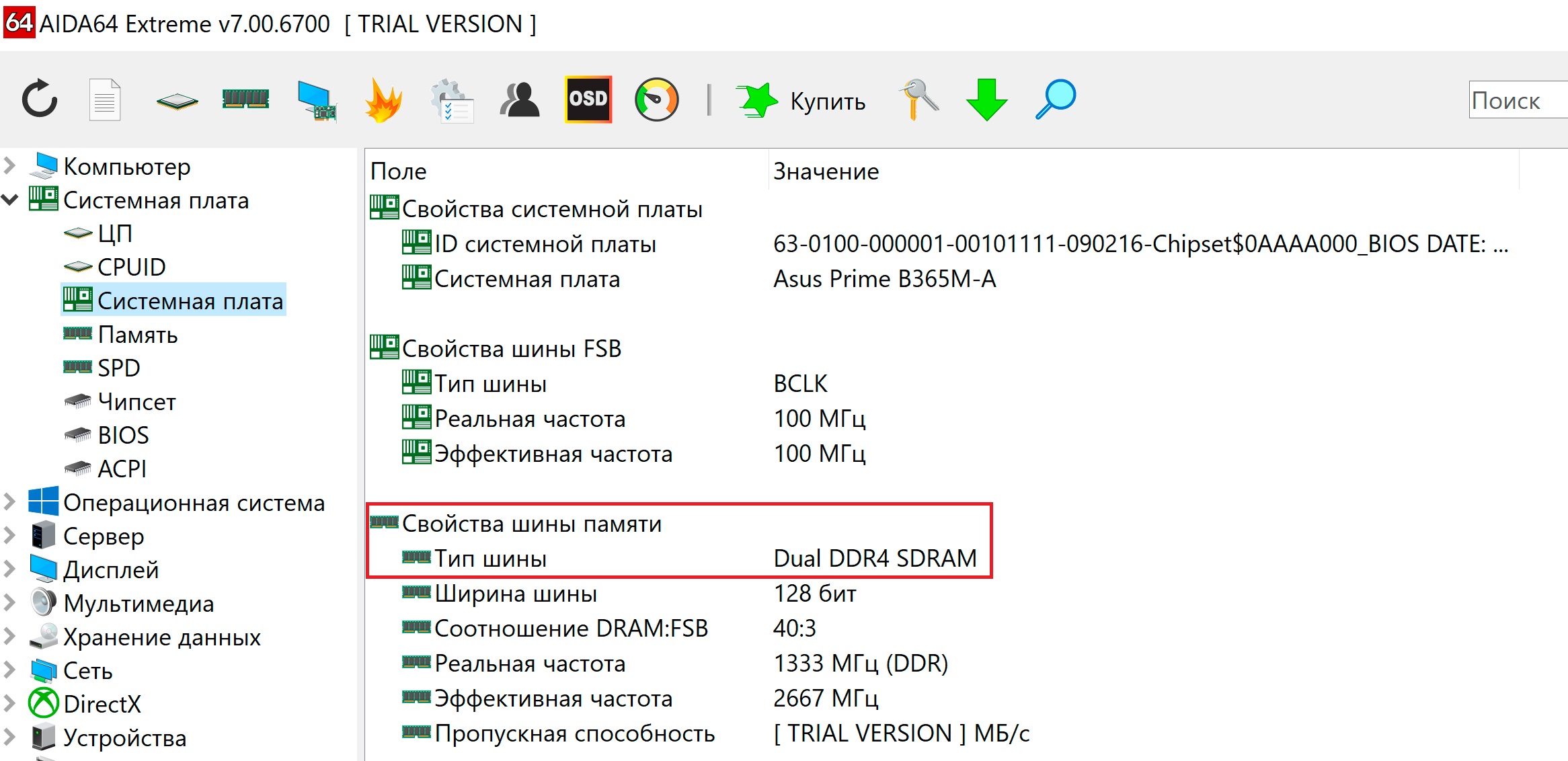Screen dimensions: 1568x761
Task: Click the Asus Prime B365M-A value
Action: pyautogui.click(x=884, y=278)
